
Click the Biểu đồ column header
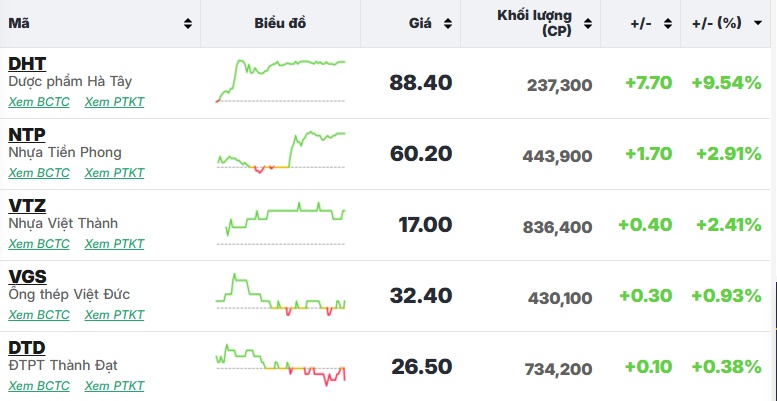click(x=280, y=23)
